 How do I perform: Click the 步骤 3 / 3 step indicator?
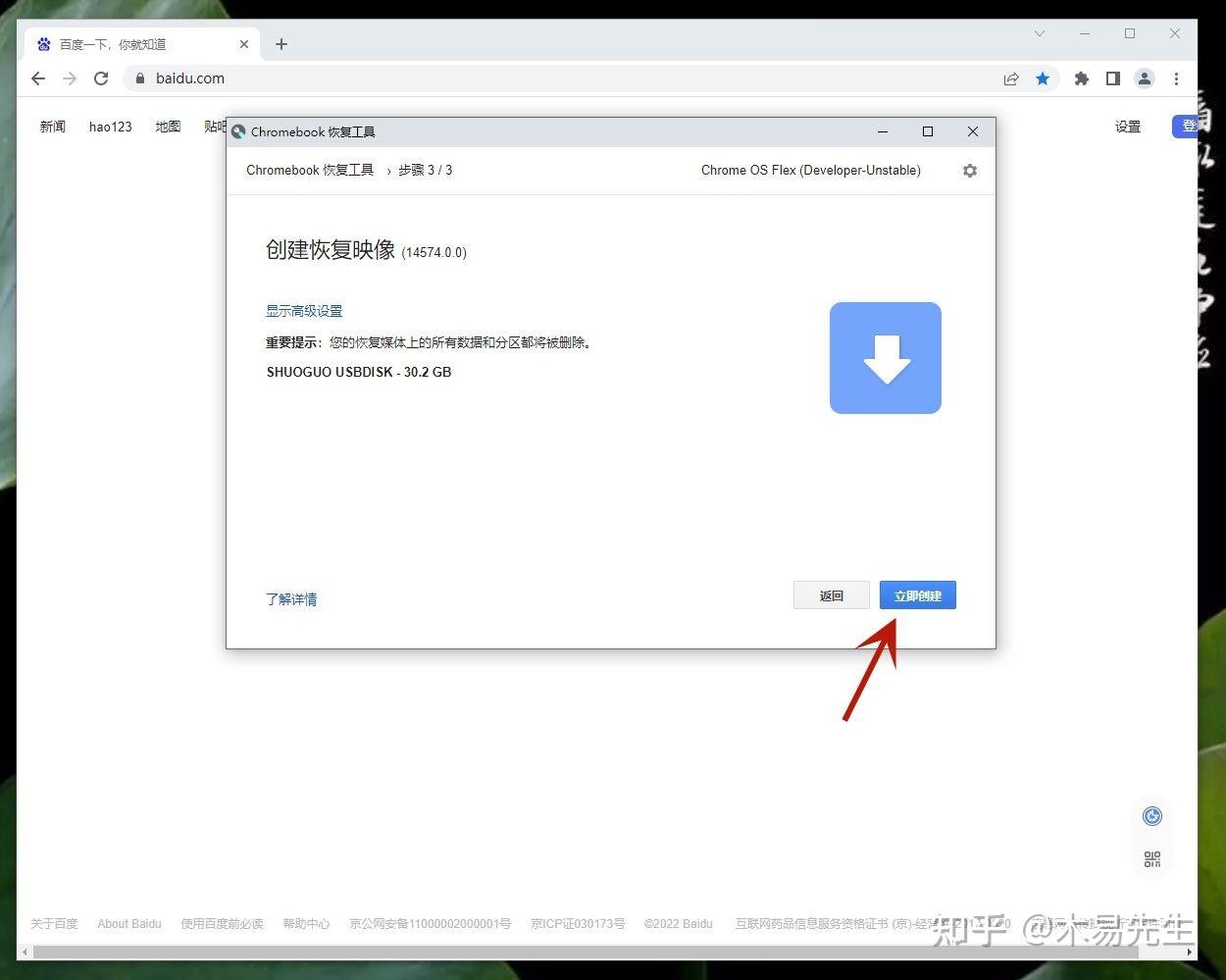coord(426,170)
